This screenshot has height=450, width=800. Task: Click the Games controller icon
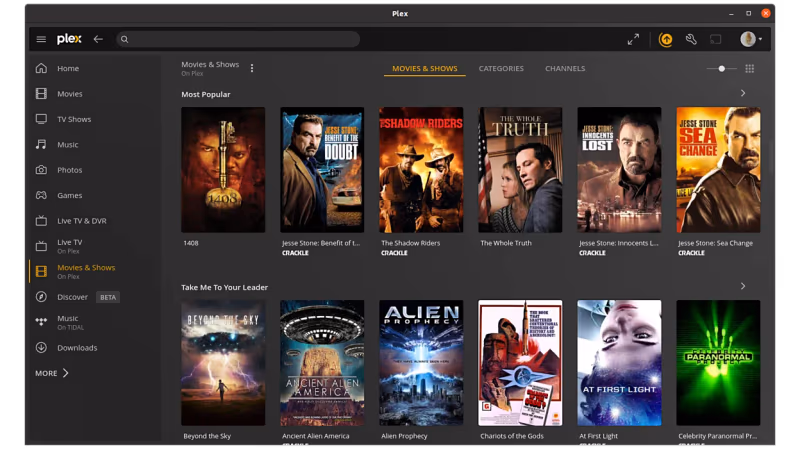(x=41, y=195)
